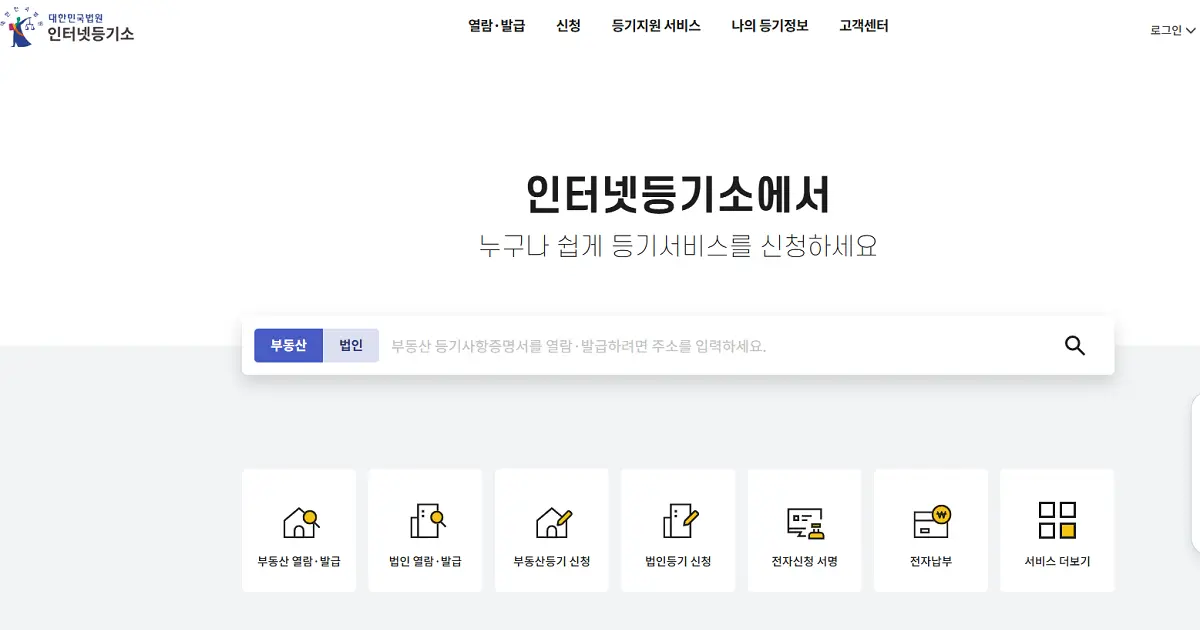
Task: Open the 나의 등기정보 menu
Action: (x=770, y=26)
